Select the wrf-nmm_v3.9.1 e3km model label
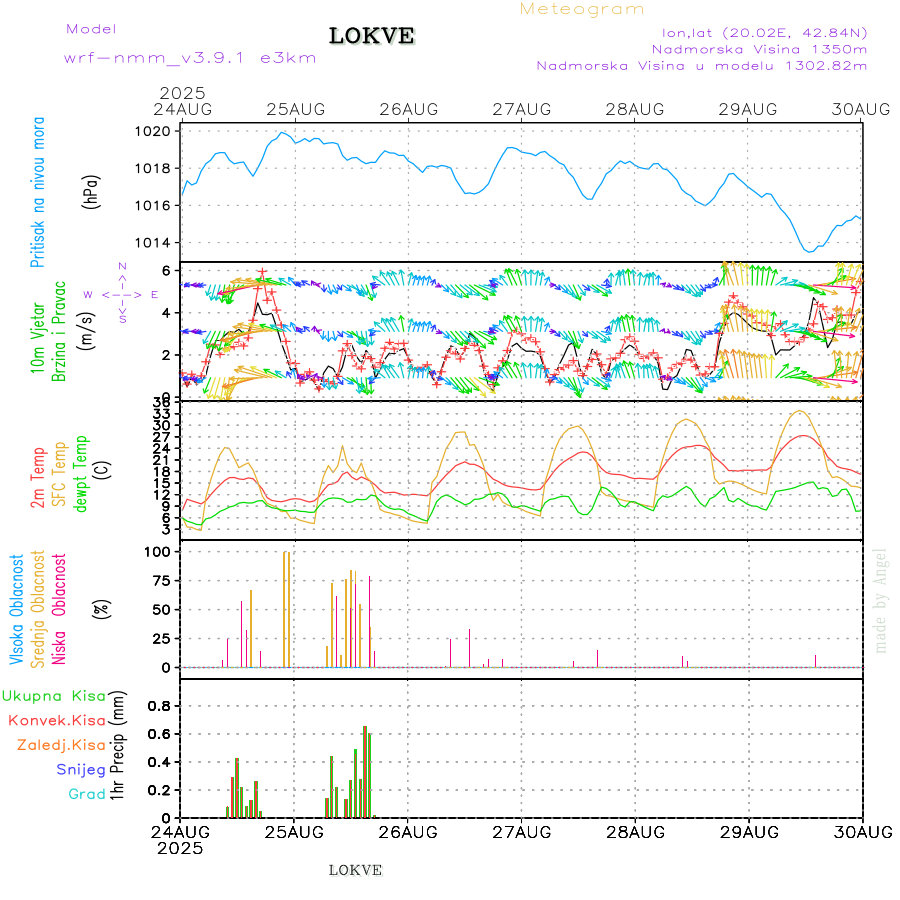Screen dimensions: 900x900 [x=190, y=57]
